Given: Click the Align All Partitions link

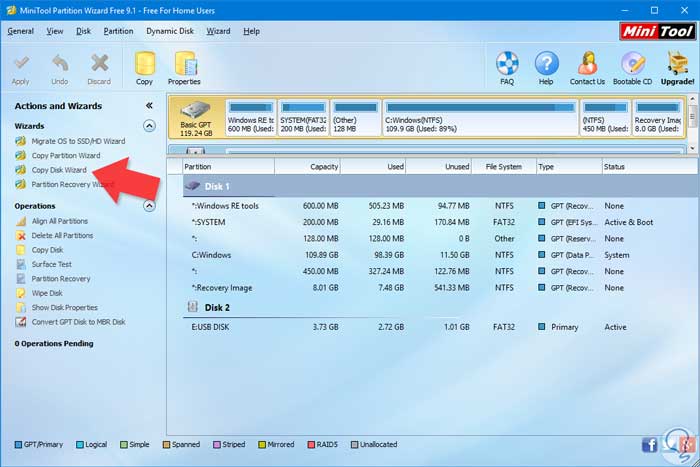Looking at the screenshot, I should [x=60, y=221].
